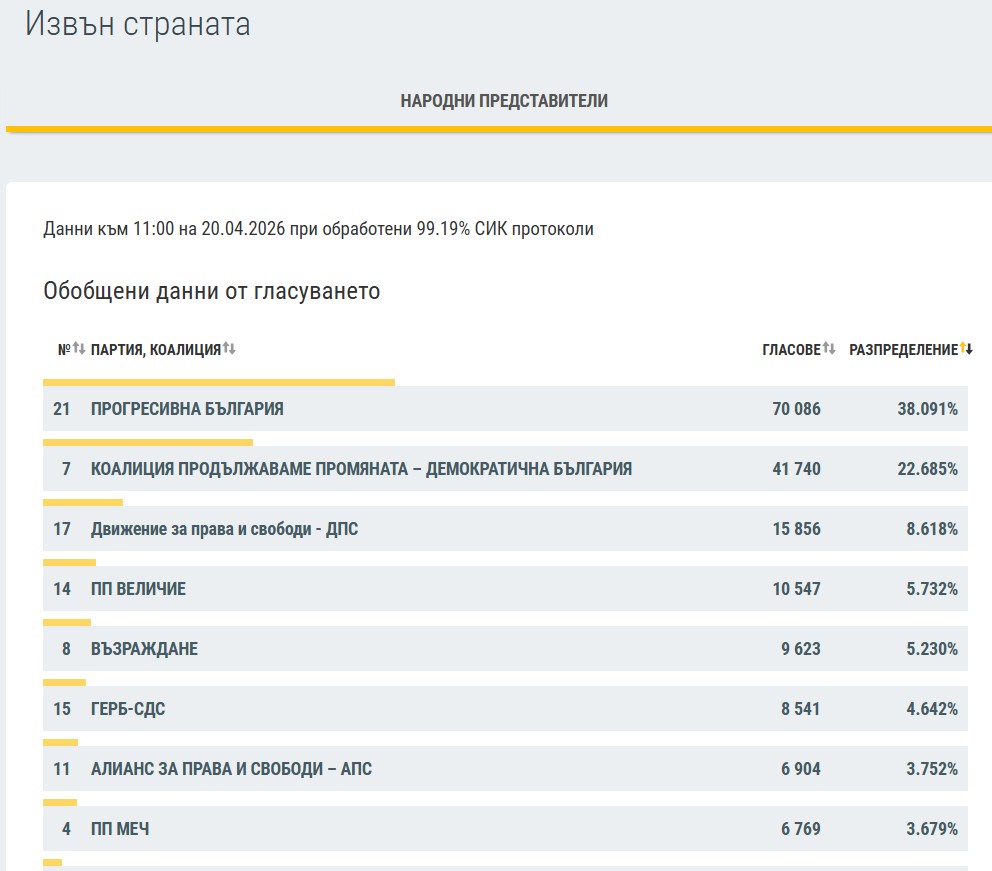Click the Извън страната page heading
This screenshot has width=992, height=871.
[x=138, y=25]
